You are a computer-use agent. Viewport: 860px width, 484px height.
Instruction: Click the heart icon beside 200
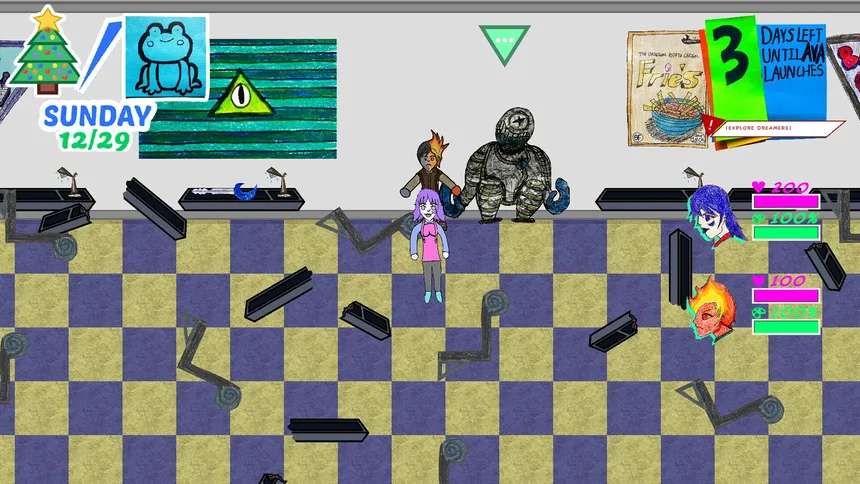(759, 187)
